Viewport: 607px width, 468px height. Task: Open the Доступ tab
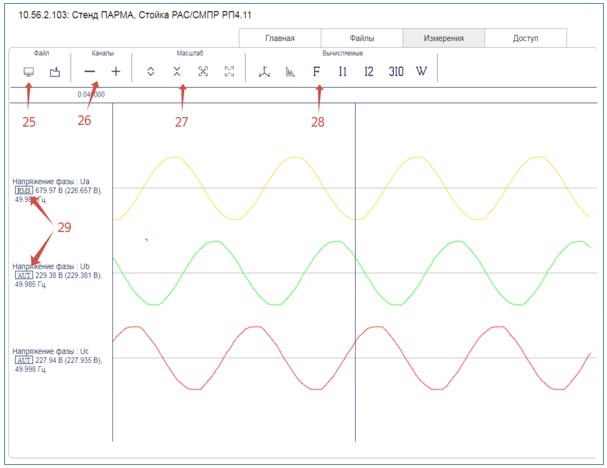tap(525, 38)
